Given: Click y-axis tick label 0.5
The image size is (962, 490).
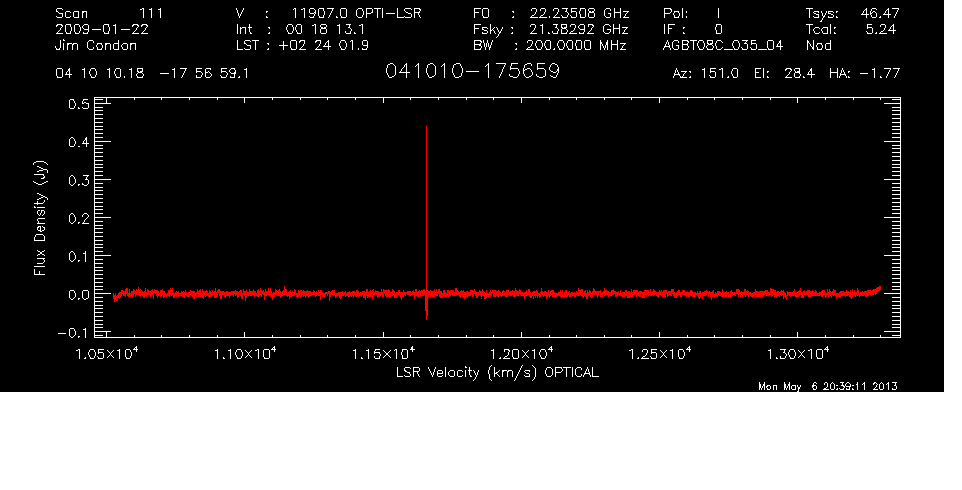Looking at the screenshot, I should tap(79, 104).
